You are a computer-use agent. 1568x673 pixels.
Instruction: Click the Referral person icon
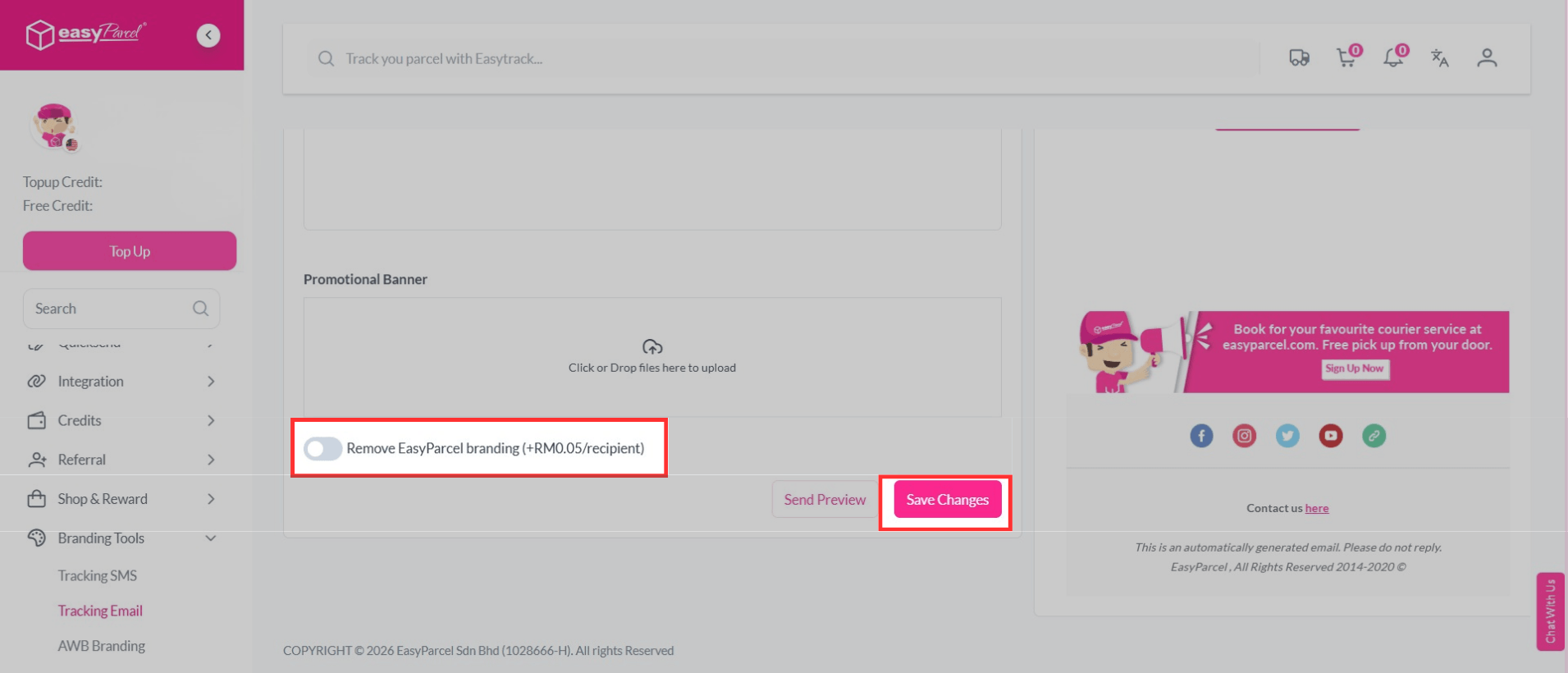pyautogui.click(x=37, y=460)
